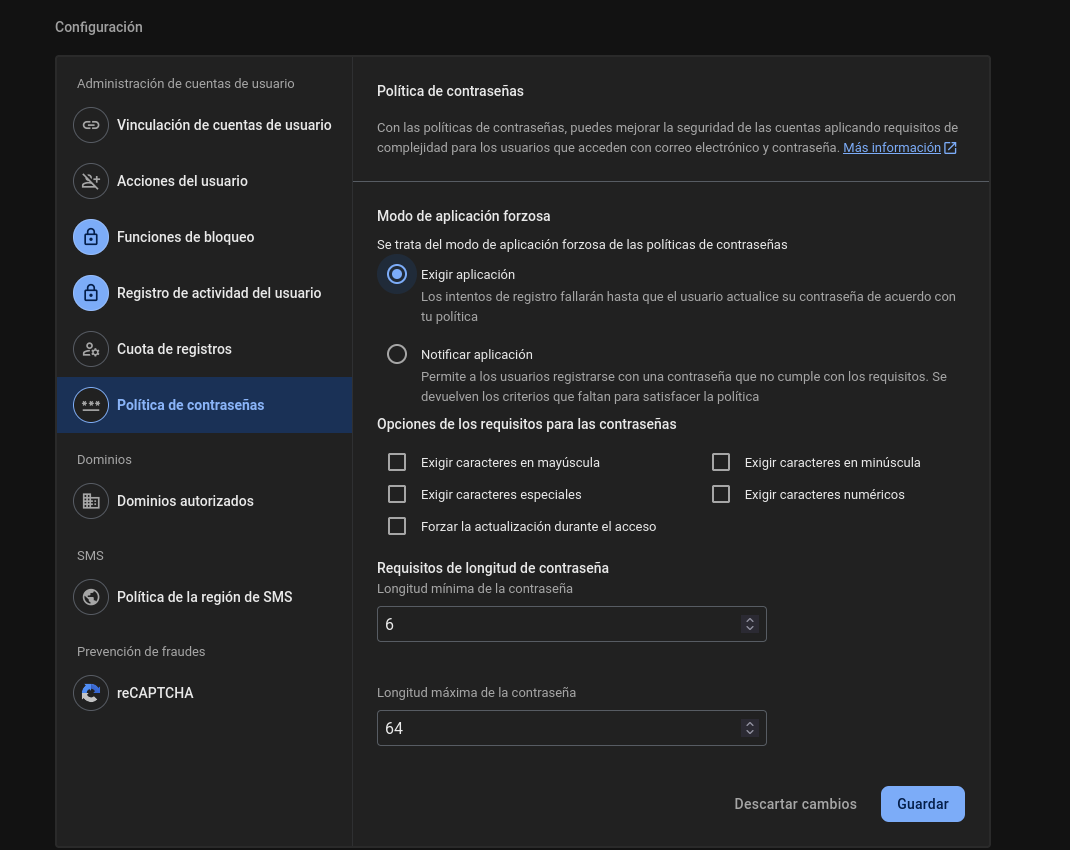Go to Cuota de registros section

point(174,349)
